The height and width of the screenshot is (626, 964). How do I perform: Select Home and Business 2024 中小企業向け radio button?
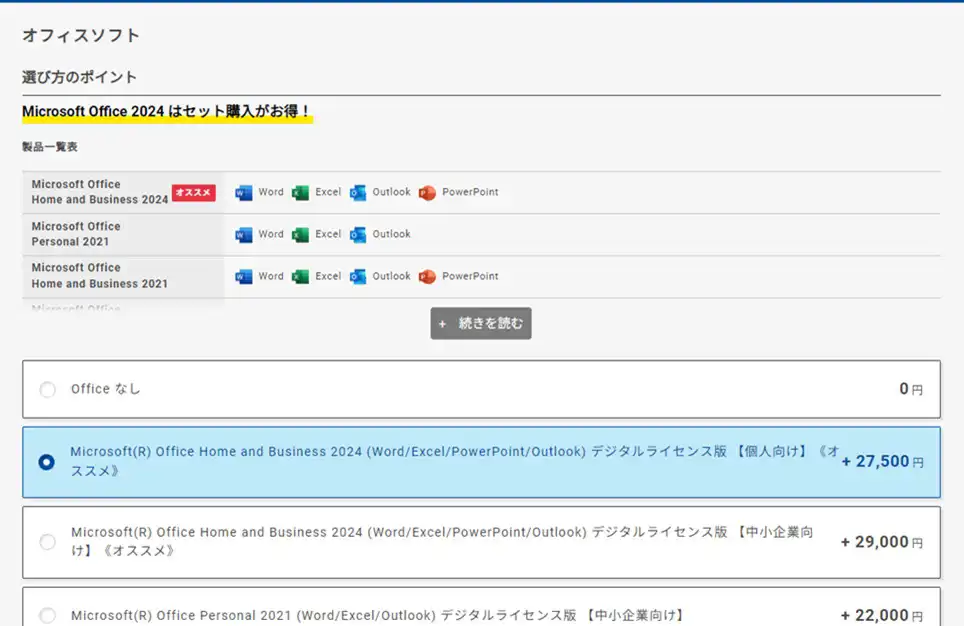(x=47, y=542)
